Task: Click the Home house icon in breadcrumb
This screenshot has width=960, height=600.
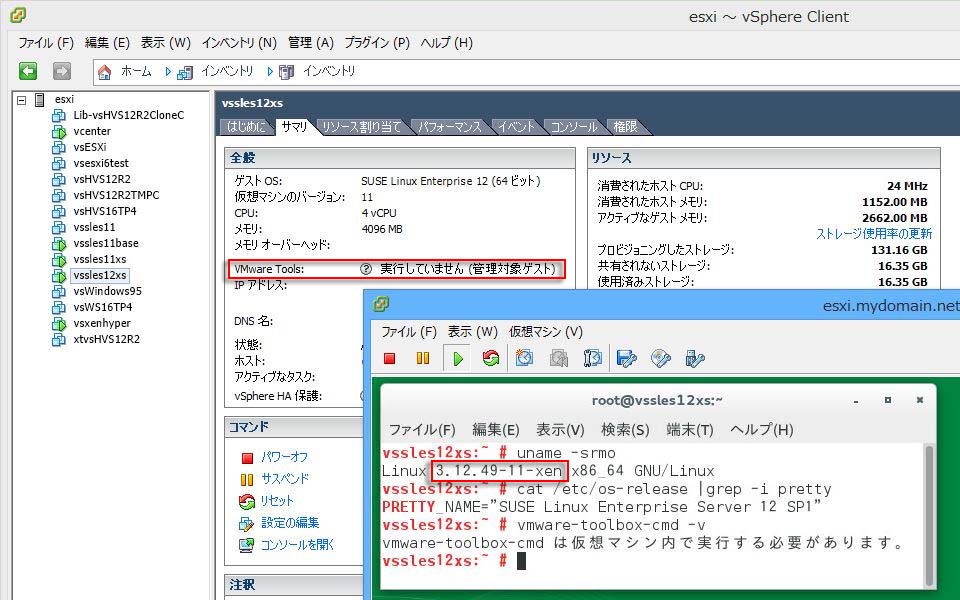Action: tap(105, 72)
